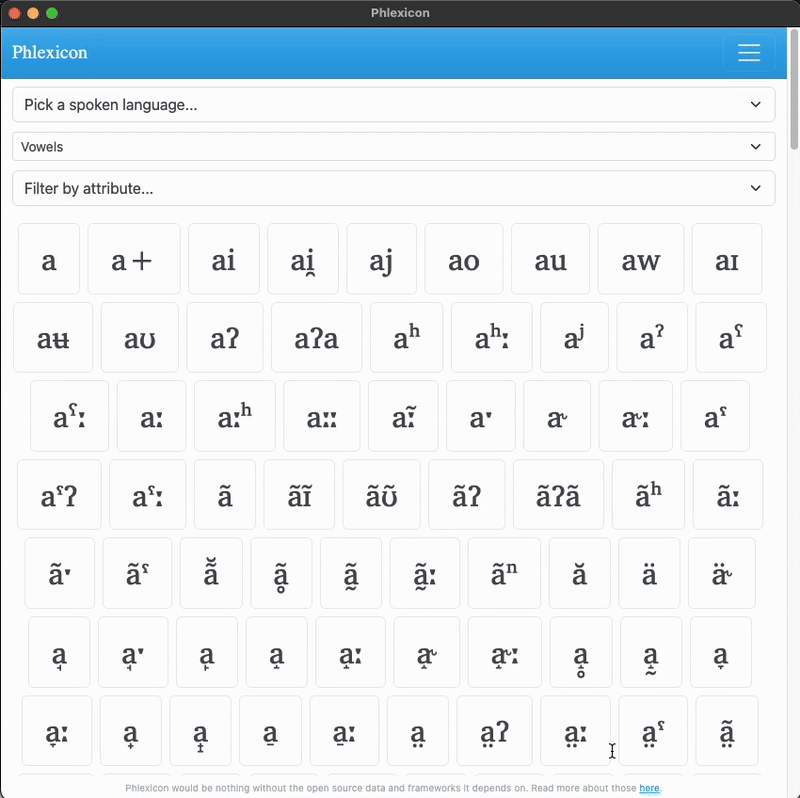Select the "aj" vowel tile
The height and width of the screenshot is (798, 800).
point(381,258)
